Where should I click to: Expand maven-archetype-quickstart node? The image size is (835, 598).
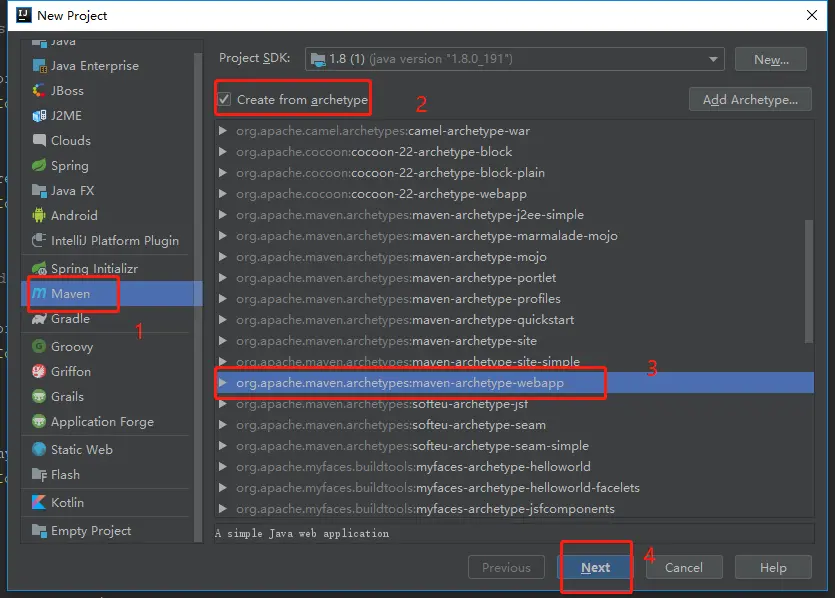(x=223, y=320)
